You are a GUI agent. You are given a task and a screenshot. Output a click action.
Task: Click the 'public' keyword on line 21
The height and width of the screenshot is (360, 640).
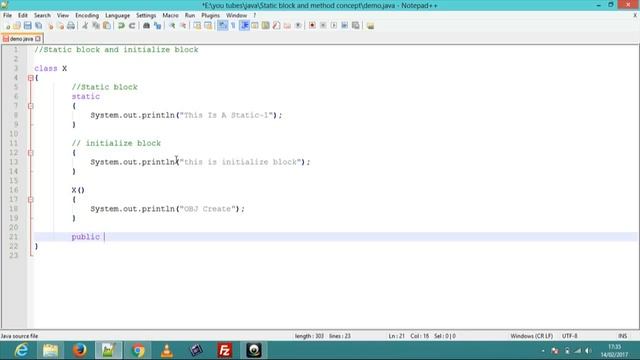tap(86, 237)
